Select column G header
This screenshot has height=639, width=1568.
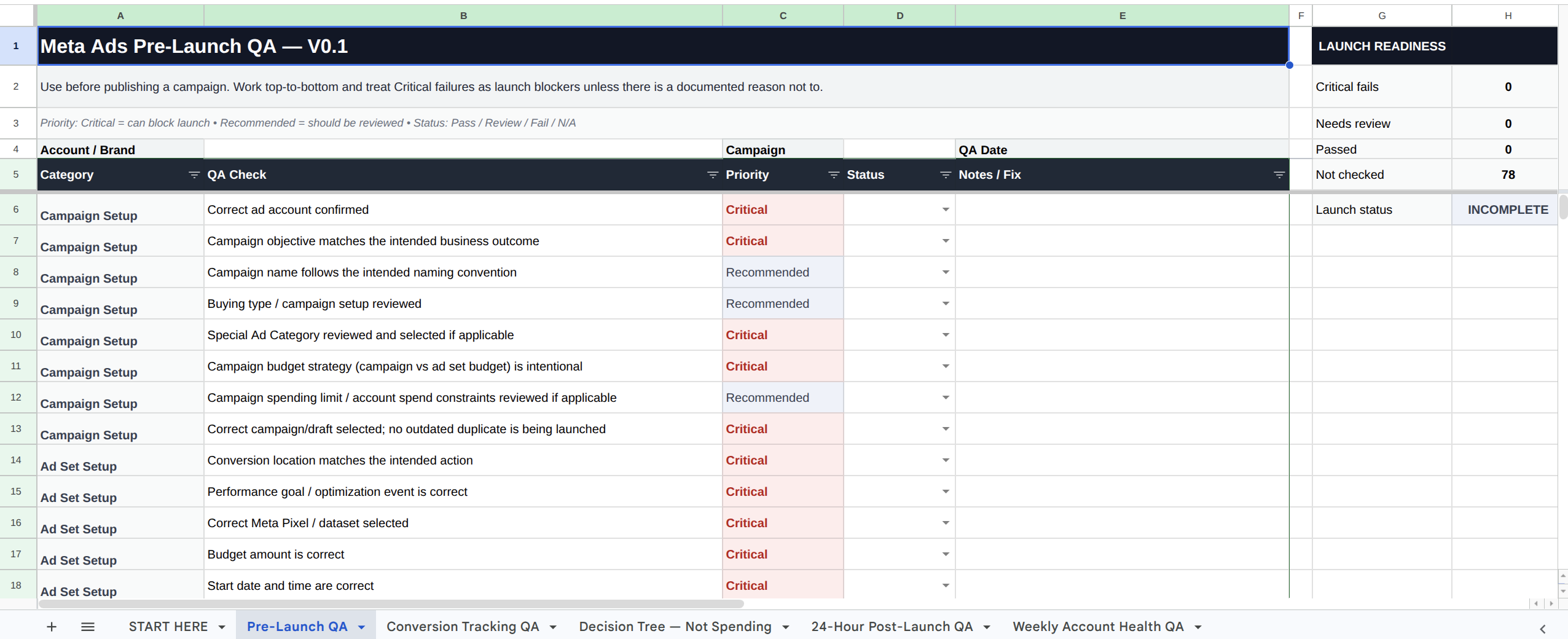[1382, 15]
